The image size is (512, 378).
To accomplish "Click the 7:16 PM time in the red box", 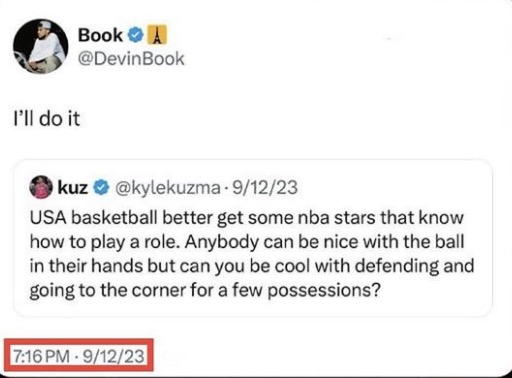I will [41, 356].
